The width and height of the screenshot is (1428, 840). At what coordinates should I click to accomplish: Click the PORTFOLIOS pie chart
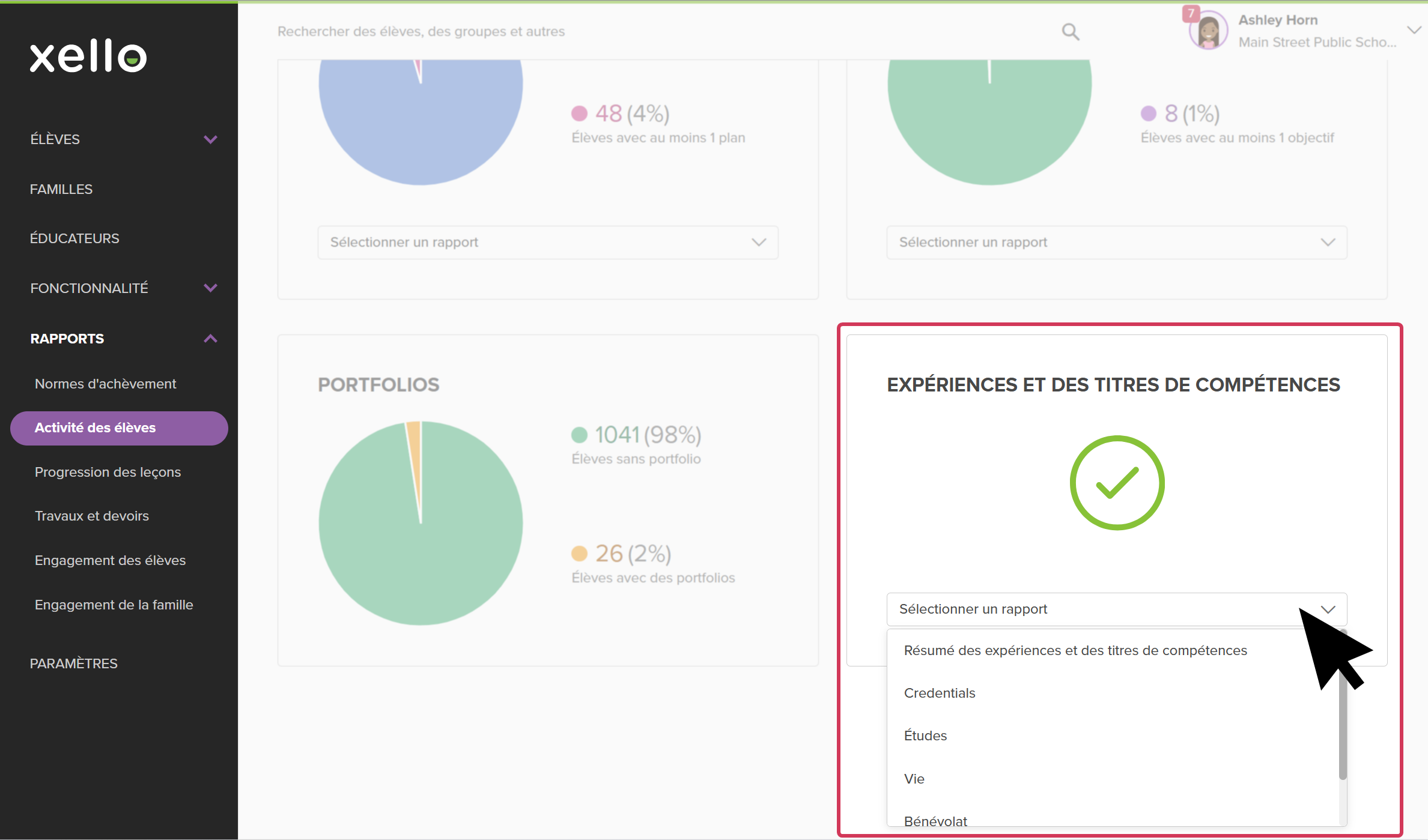pyautogui.click(x=421, y=523)
